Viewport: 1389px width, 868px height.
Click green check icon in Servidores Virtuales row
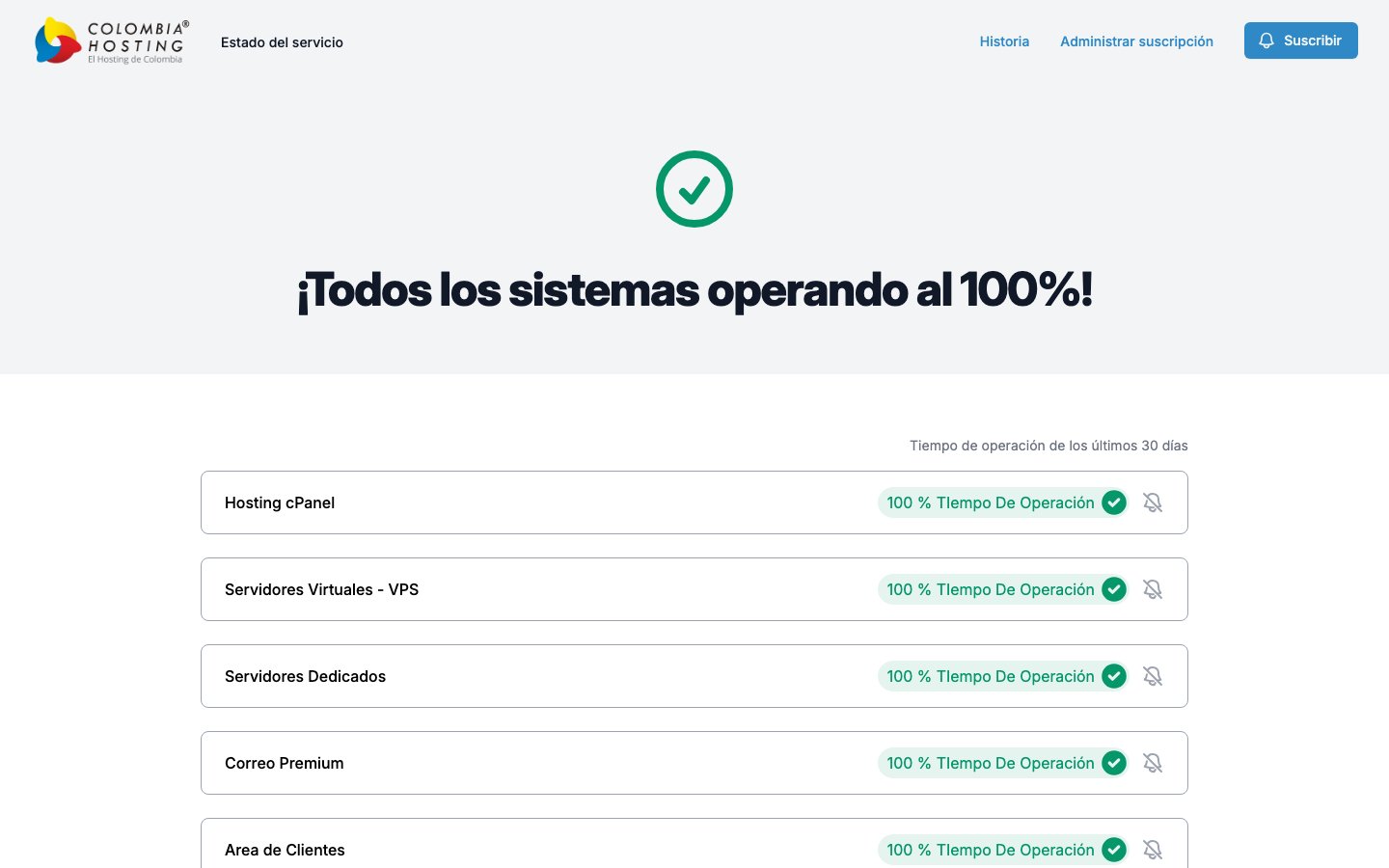point(1114,589)
